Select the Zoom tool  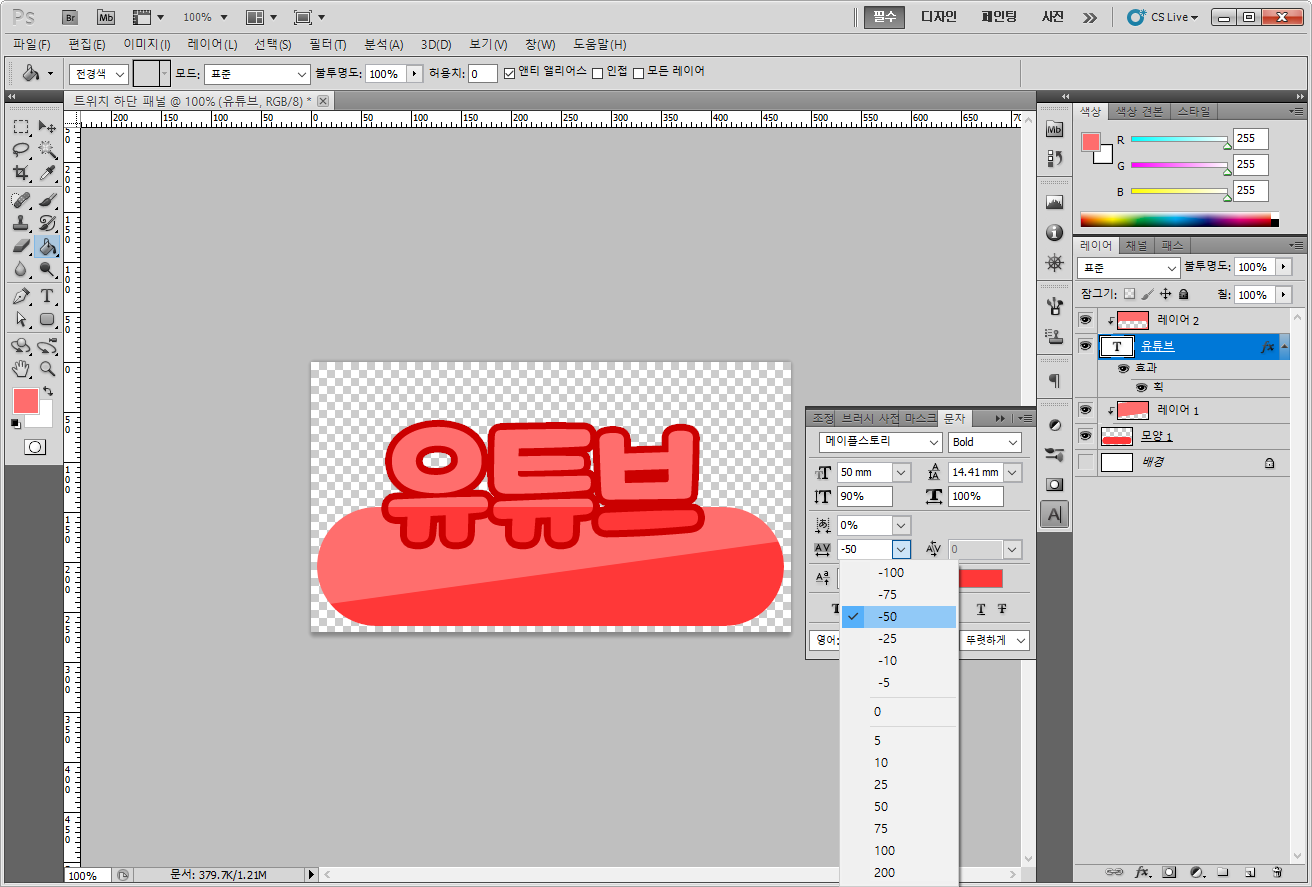pos(47,369)
